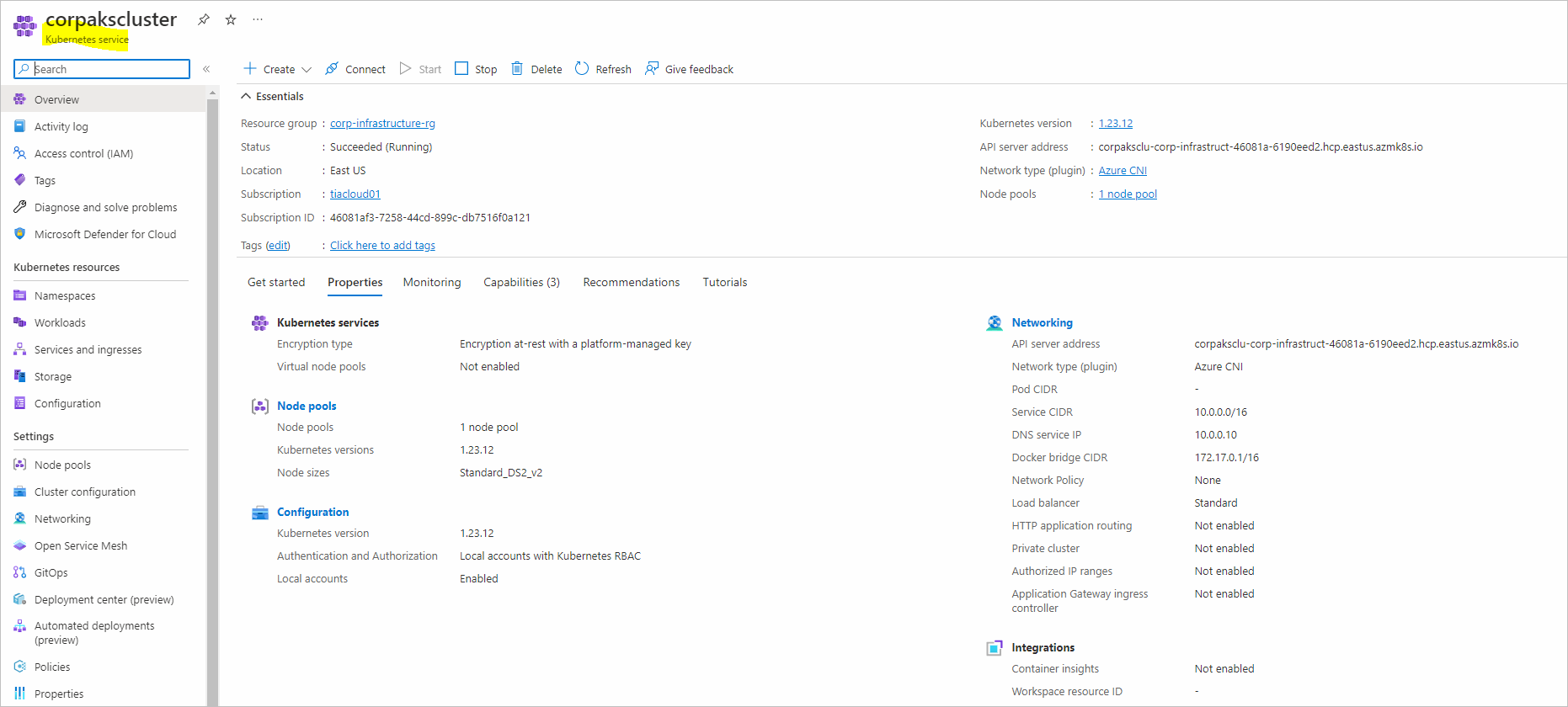1568x707 pixels.
Task: Switch to the Monitoring tab
Action: tap(432, 282)
